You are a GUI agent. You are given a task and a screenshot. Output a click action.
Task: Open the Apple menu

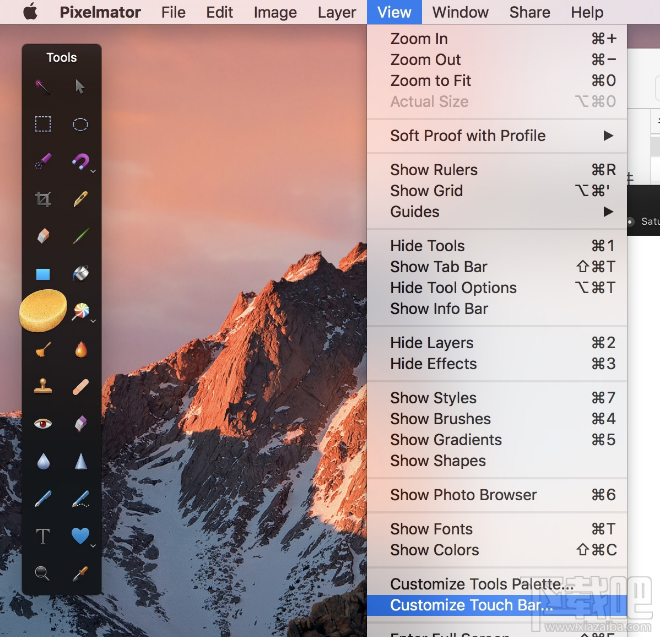[x=30, y=12]
